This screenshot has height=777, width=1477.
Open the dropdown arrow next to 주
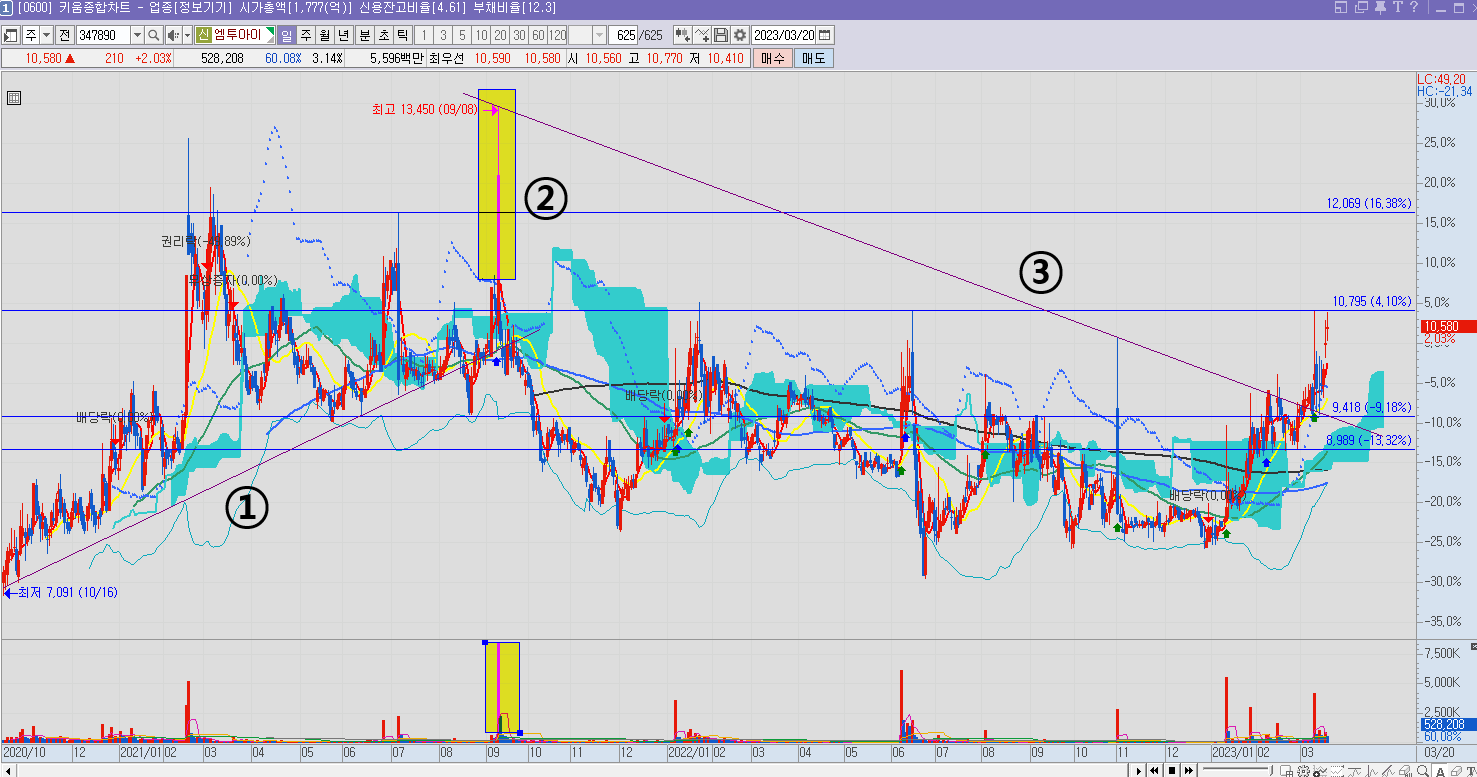coord(47,35)
